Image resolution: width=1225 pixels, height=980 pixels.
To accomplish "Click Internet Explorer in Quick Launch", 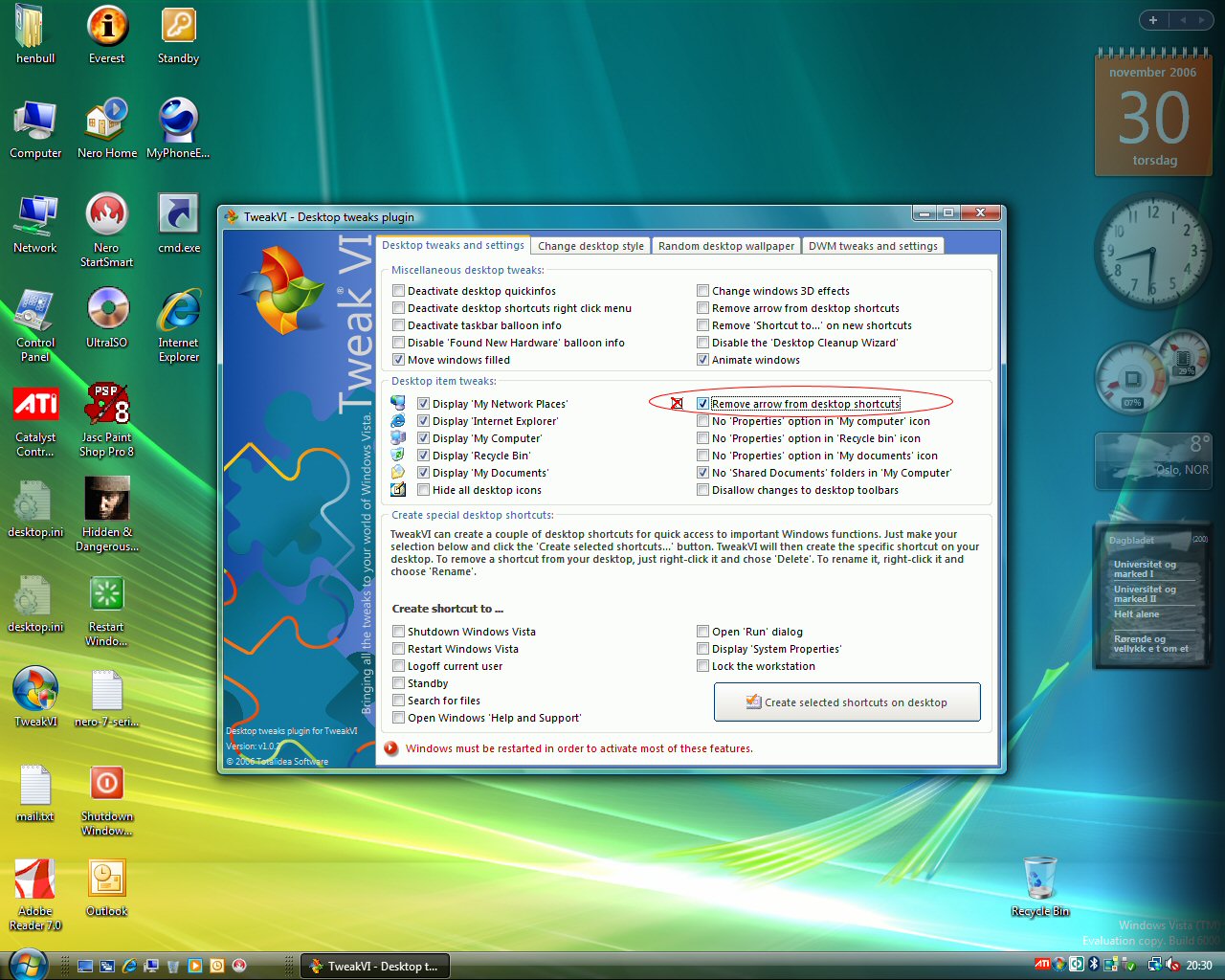I will click(x=129, y=966).
